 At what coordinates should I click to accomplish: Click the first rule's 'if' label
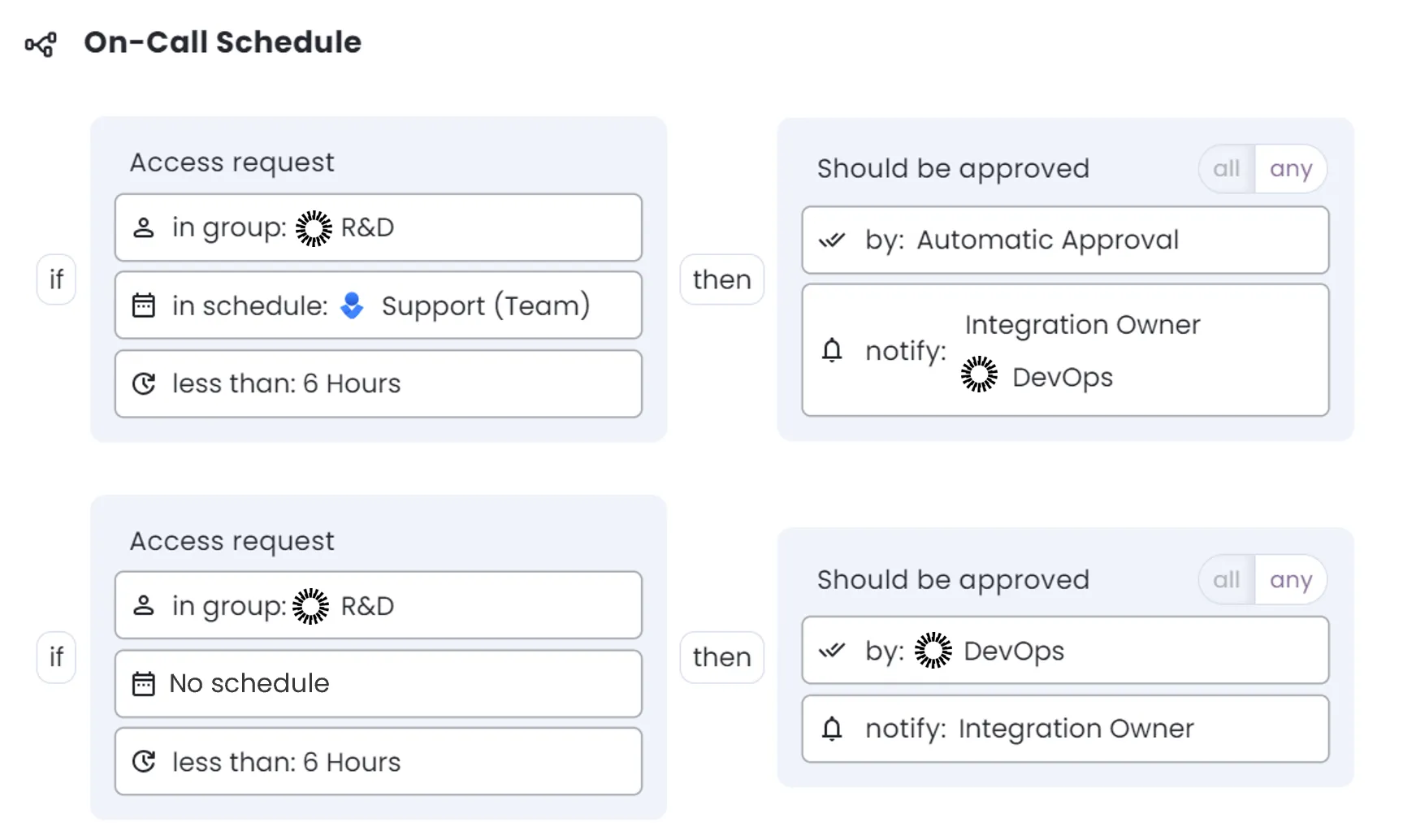click(x=56, y=279)
